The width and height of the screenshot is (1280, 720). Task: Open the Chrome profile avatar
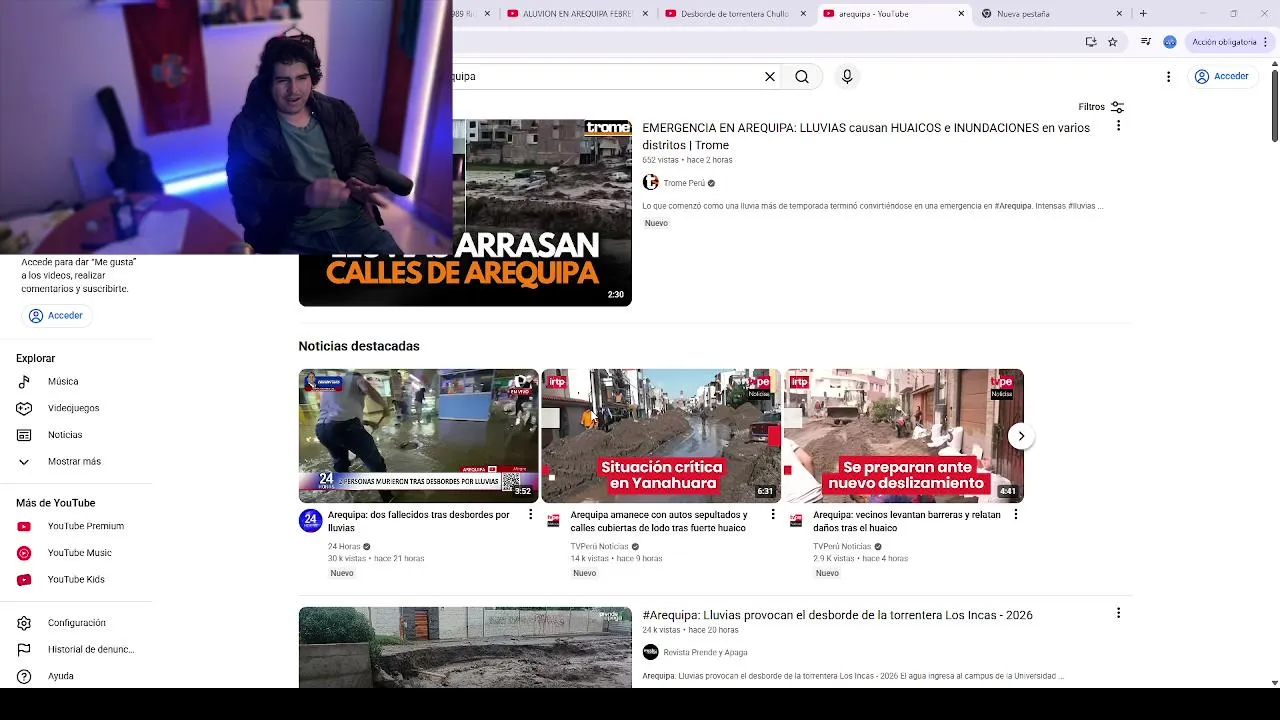pyautogui.click(x=1170, y=42)
